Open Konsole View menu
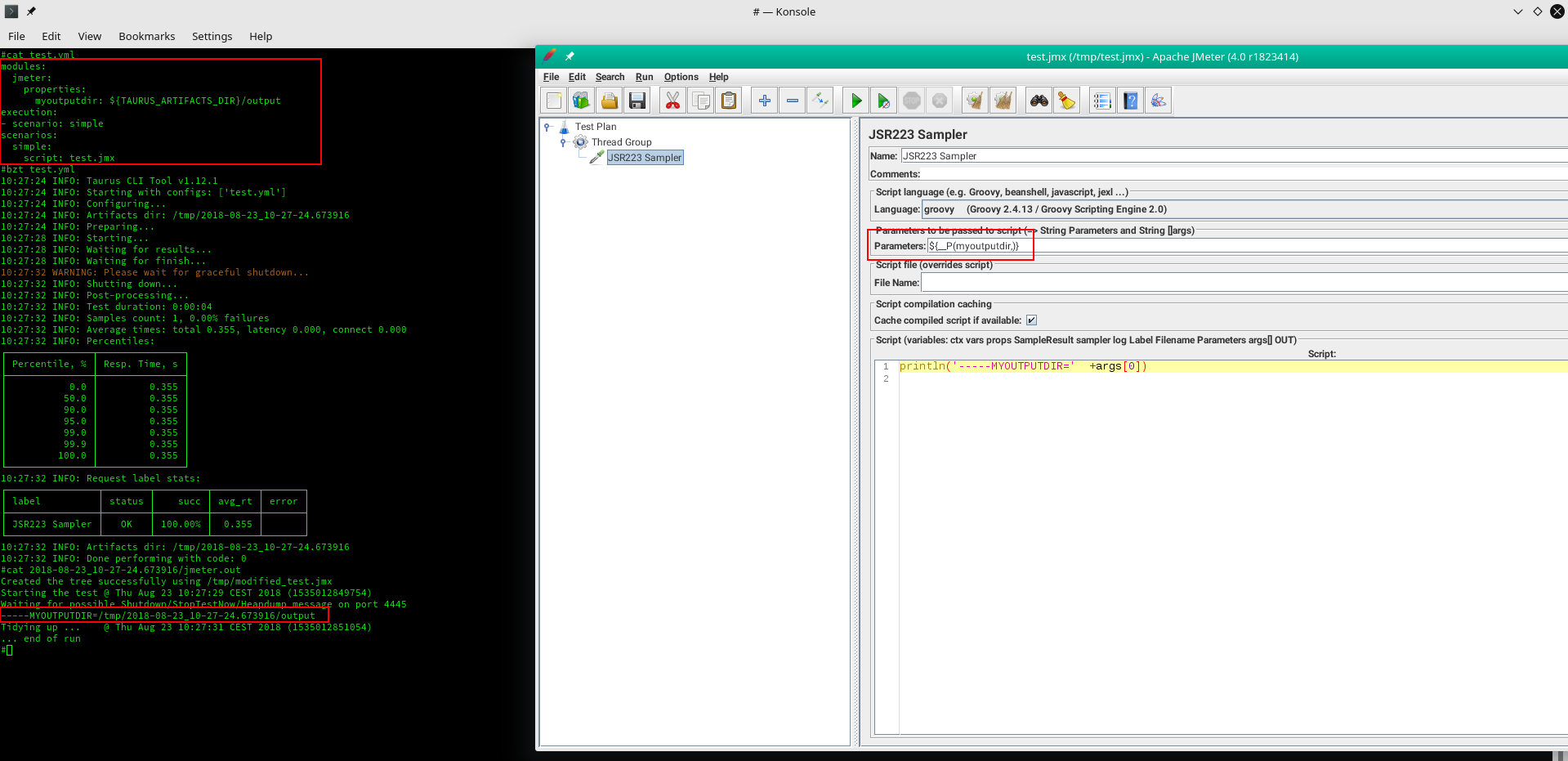This screenshot has height=761, width=1568. coord(90,36)
